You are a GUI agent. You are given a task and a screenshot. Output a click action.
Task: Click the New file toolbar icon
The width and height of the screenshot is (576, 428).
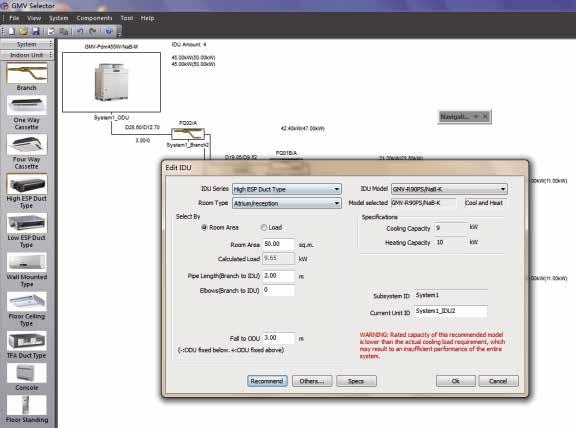click(x=12, y=32)
